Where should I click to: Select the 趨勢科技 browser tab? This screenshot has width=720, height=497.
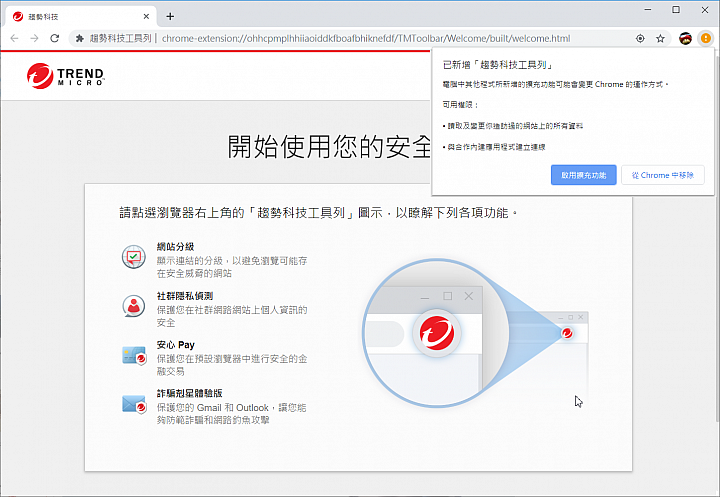point(81,17)
